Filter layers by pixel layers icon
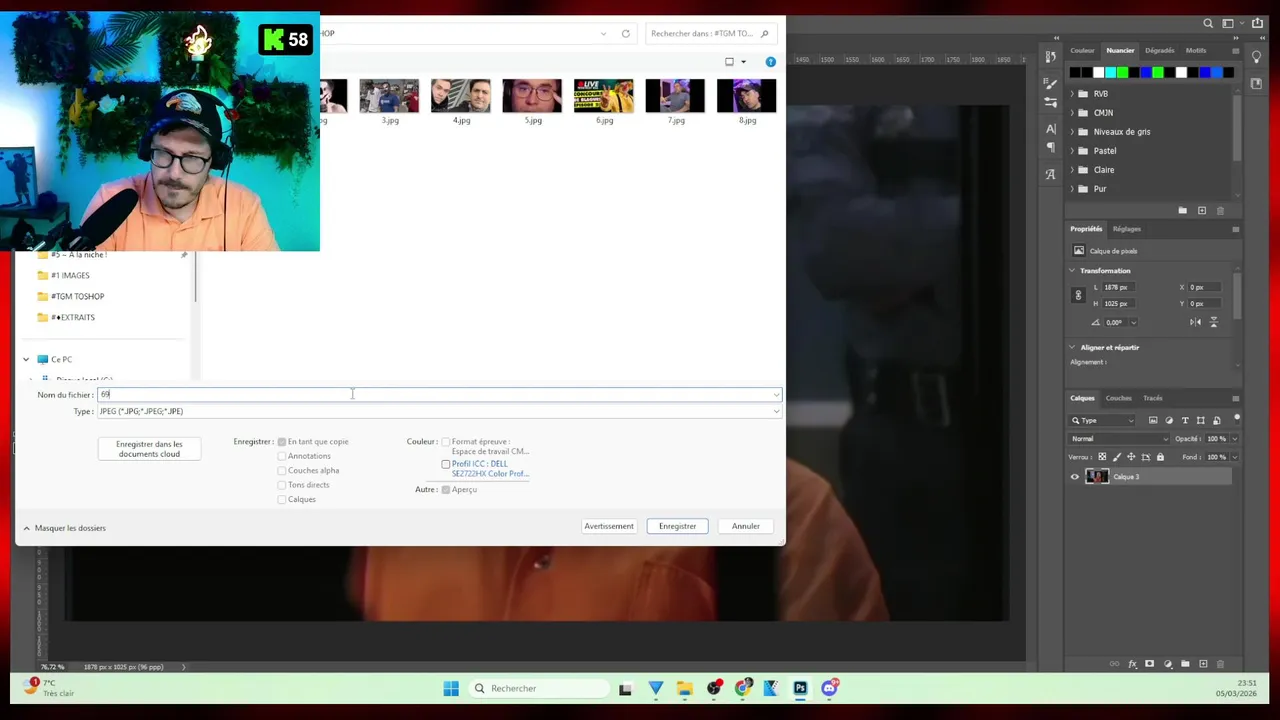Image resolution: width=1280 pixels, height=720 pixels. point(1153,420)
